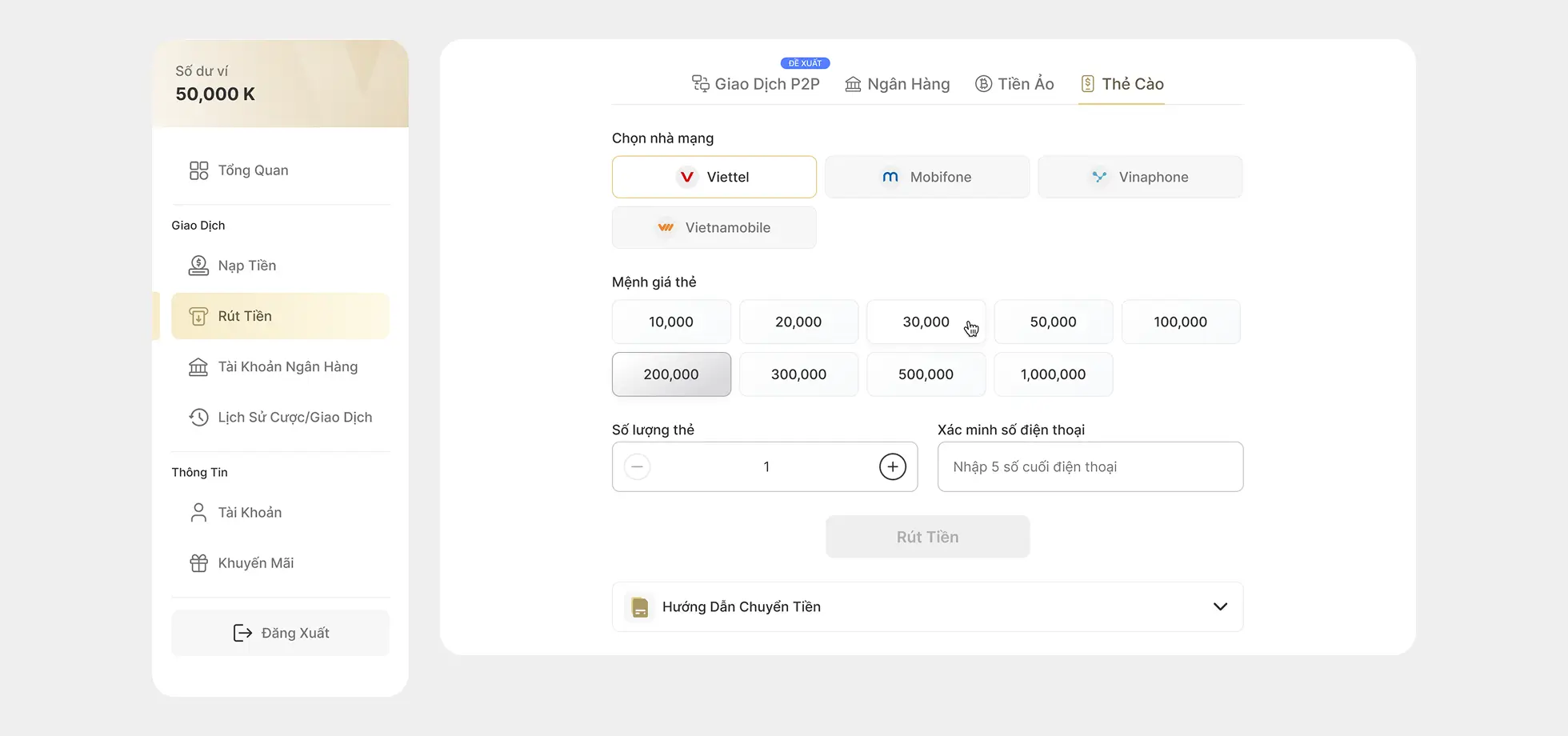Click the Đăng Xuất logout arrow icon

click(x=242, y=633)
